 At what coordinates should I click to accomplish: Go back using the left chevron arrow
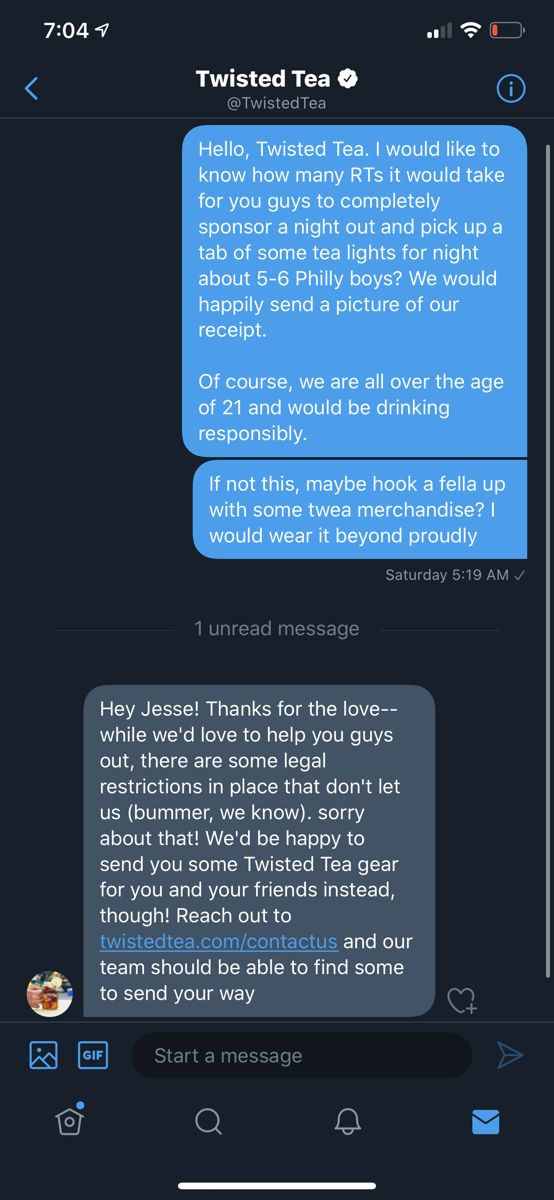[31, 89]
